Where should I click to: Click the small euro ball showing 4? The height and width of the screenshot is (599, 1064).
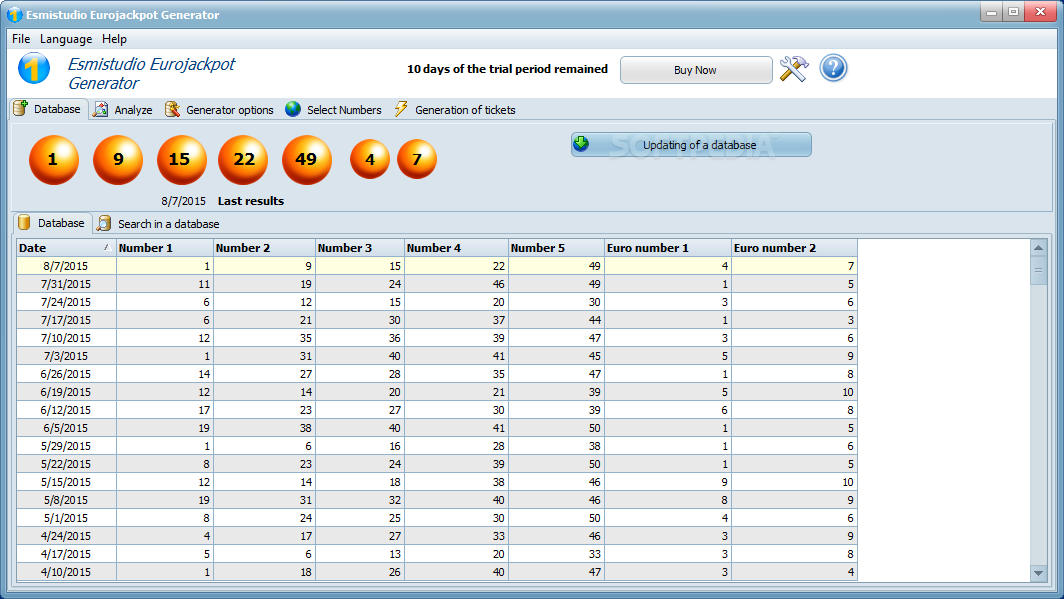pyautogui.click(x=370, y=159)
